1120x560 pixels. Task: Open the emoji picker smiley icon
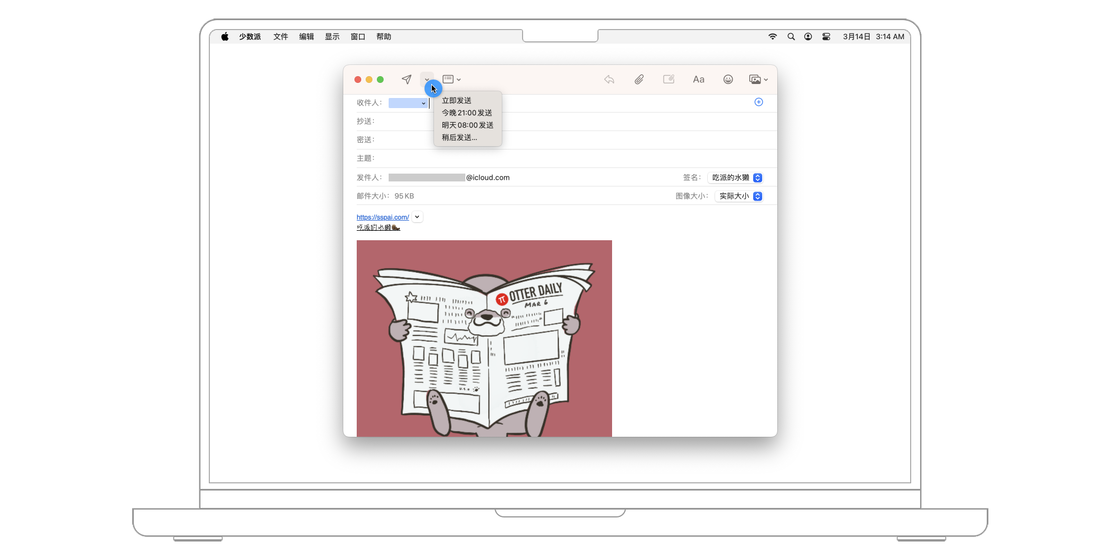tap(728, 79)
